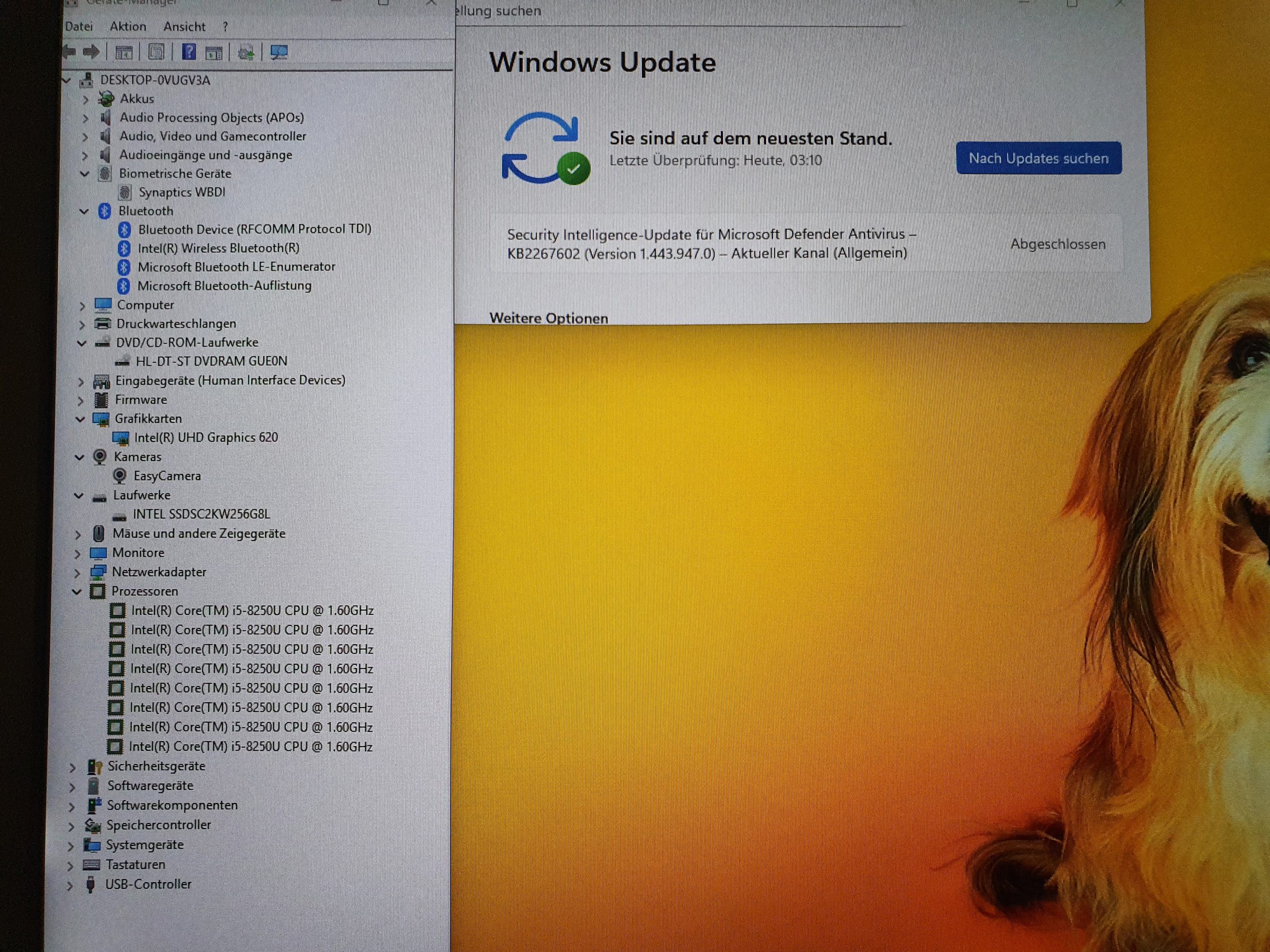Select the Intel(R) Wireless Bluetooth(R) device

click(218, 248)
